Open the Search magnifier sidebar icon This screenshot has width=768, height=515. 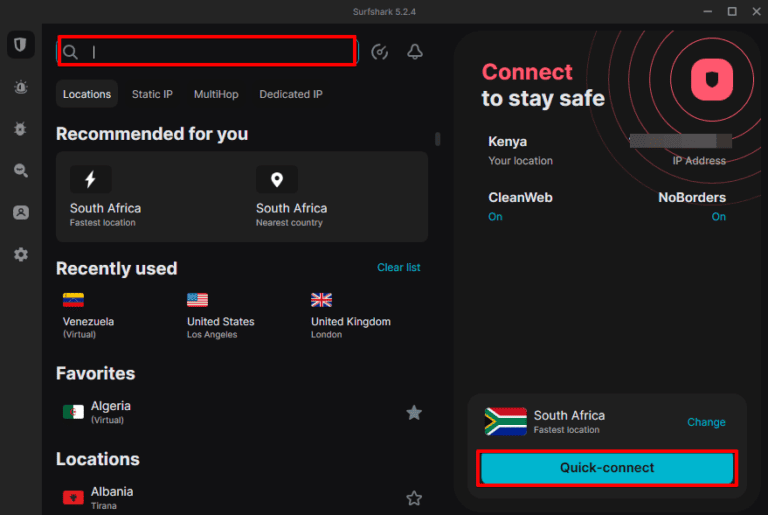(x=20, y=171)
